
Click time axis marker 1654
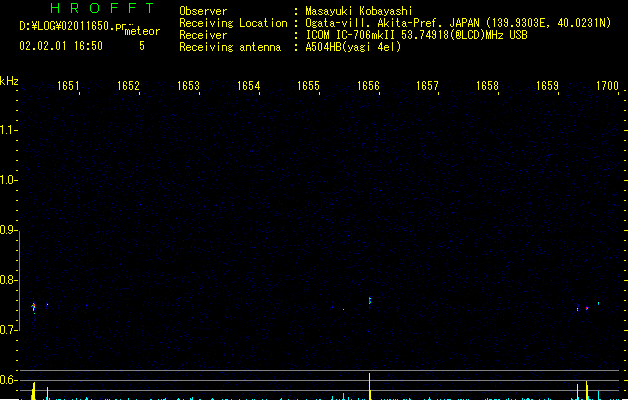click(248, 86)
